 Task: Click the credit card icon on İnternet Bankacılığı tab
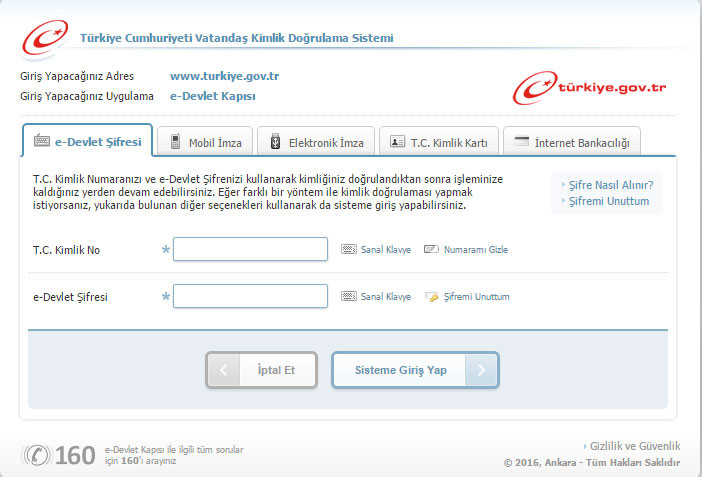coord(521,142)
